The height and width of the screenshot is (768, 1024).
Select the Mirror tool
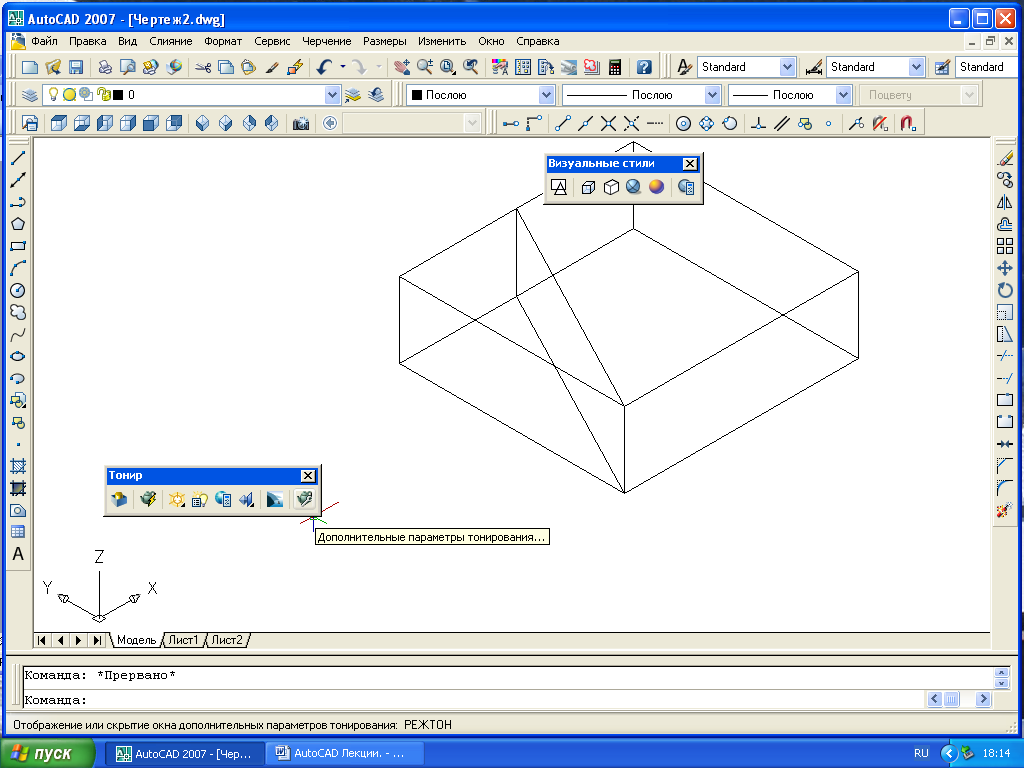click(1005, 202)
